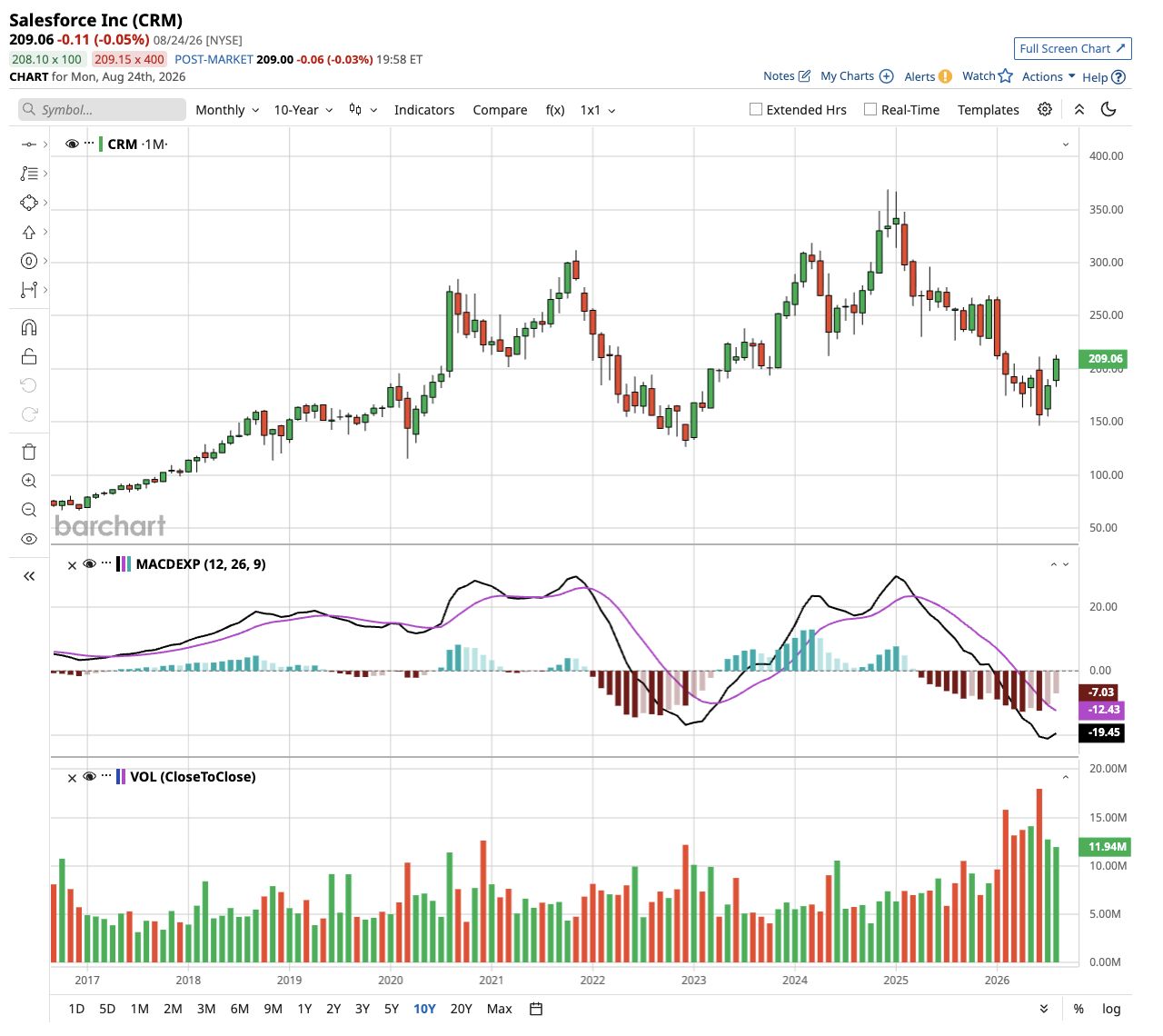Enable the Extended Hrs checkbox

(x=756, y=109)
